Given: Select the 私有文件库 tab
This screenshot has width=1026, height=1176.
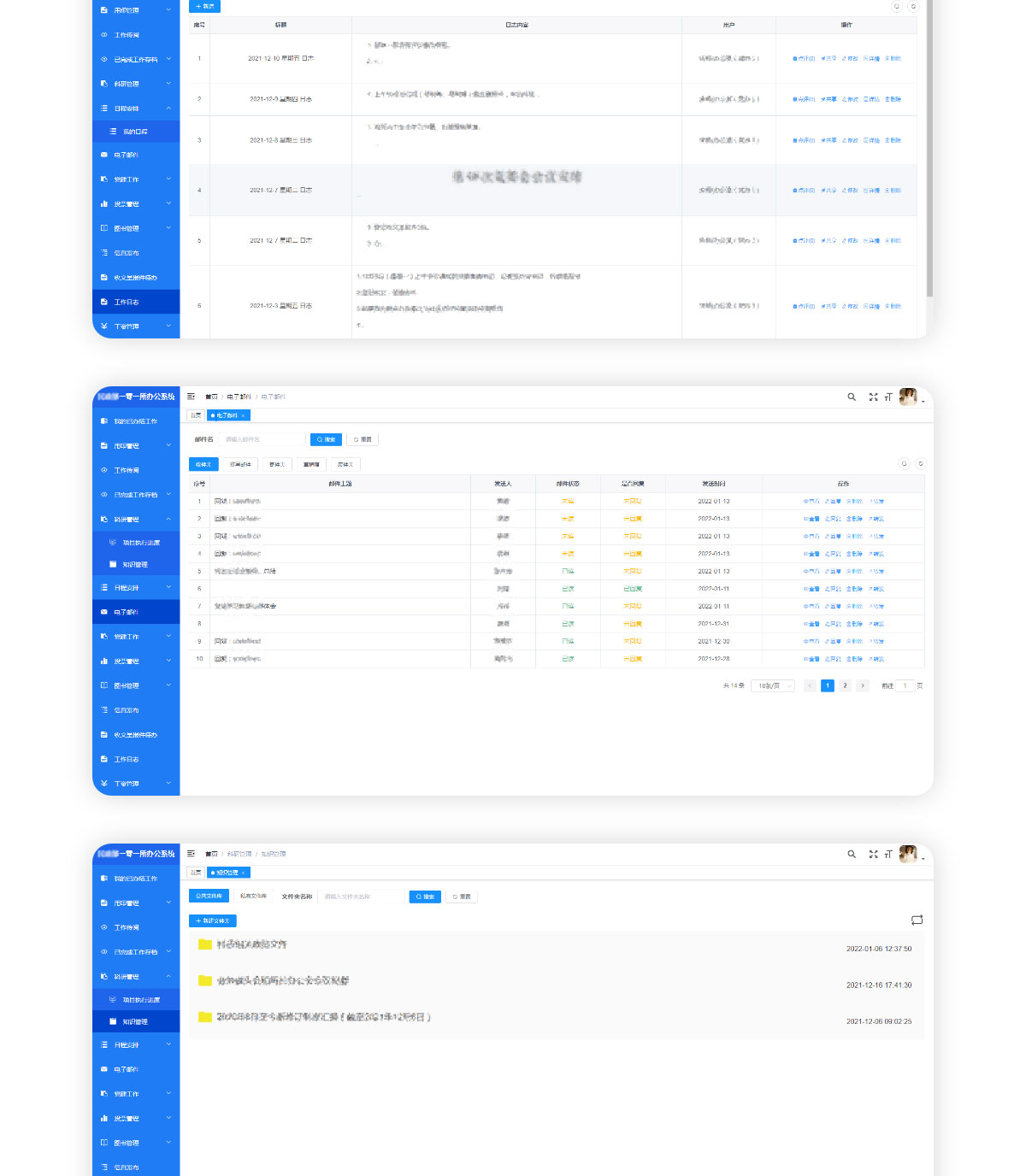Looking at the screenshot, I should [253, 897].
